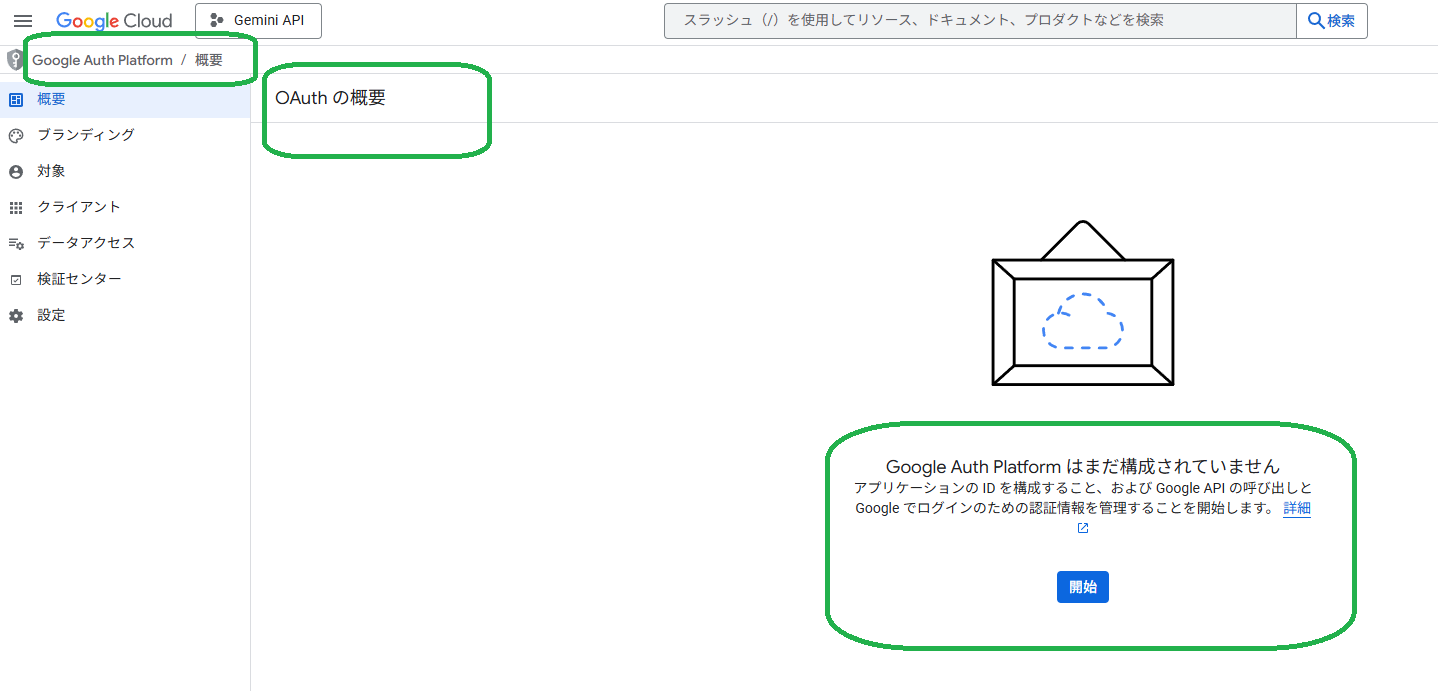Open the 検証センター sidebar page

click(x=80, y=279)
